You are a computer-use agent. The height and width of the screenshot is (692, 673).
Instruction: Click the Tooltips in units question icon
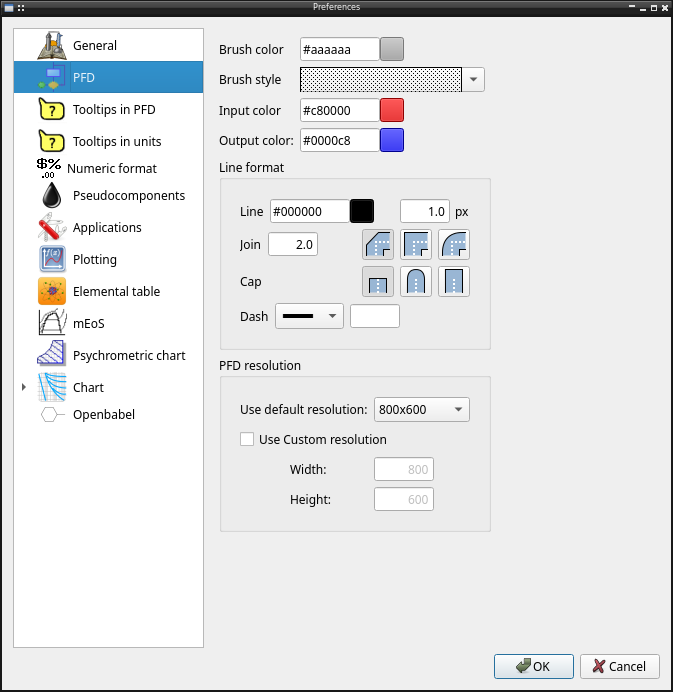tap(52, 141)
